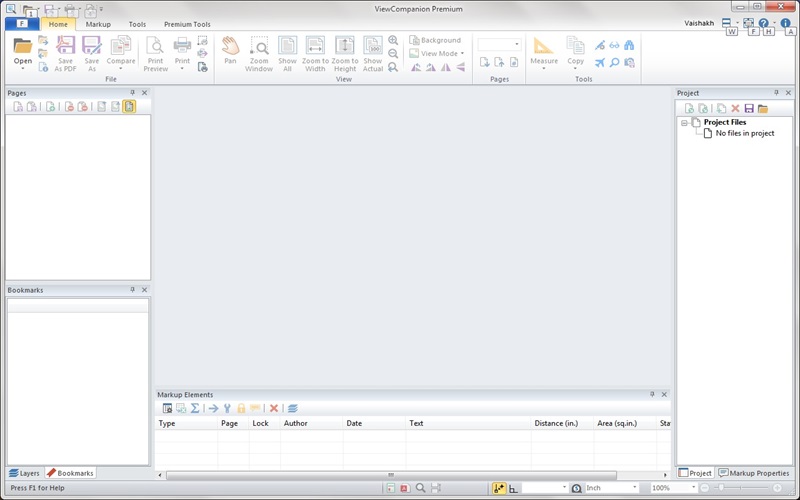Click the blue Help question mark icon
This screenshot has width=800, height=500.
click(763, 23)
